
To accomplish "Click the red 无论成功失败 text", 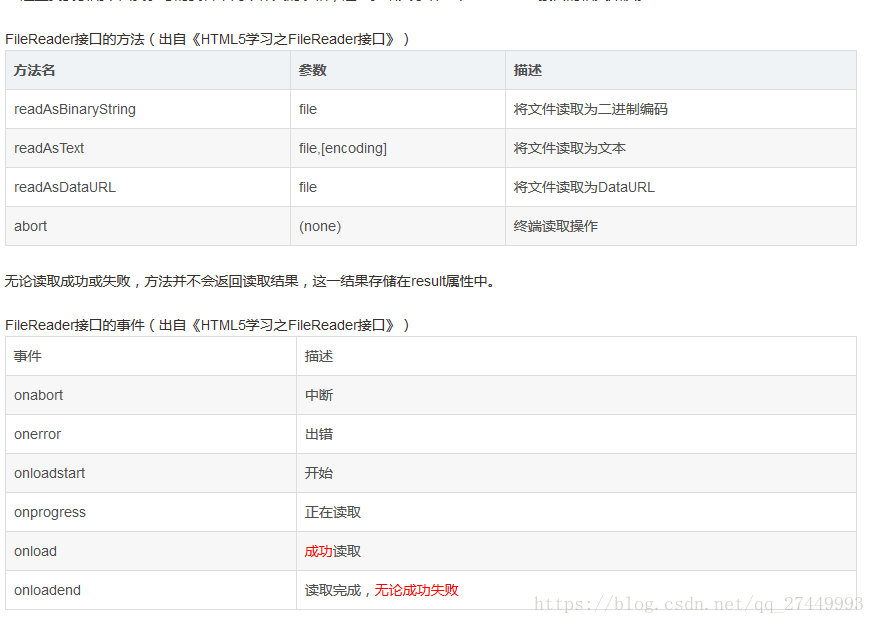I will pos(416,590).
